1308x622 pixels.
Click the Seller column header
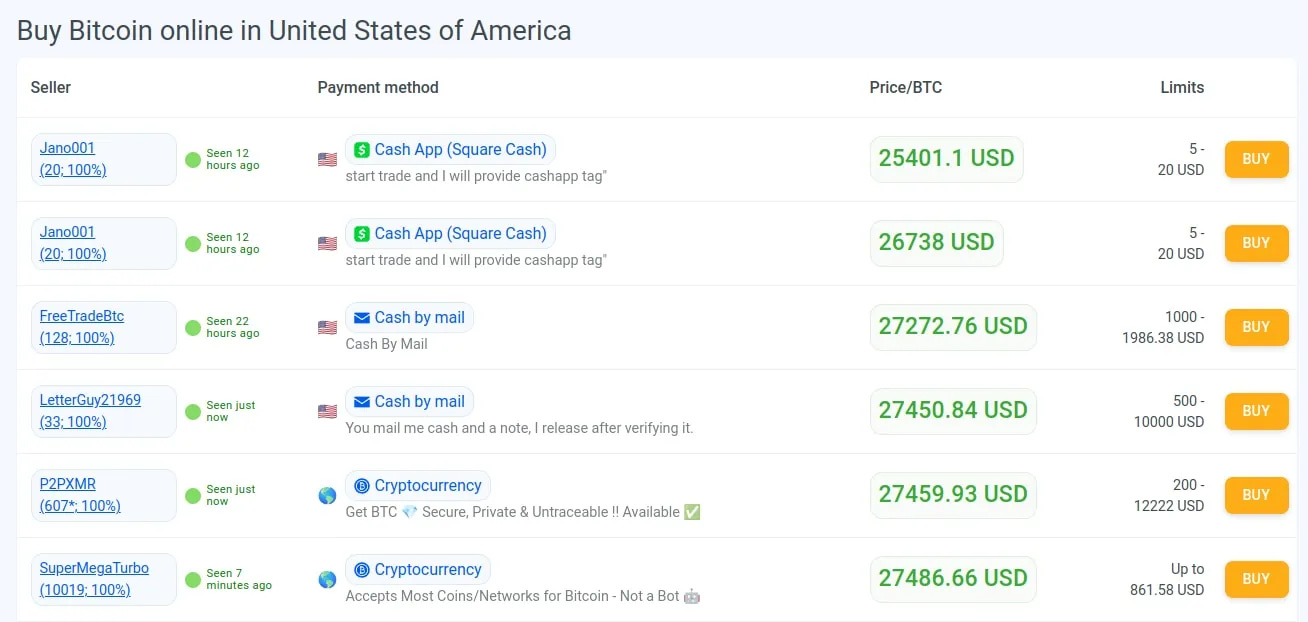(50, 87)
